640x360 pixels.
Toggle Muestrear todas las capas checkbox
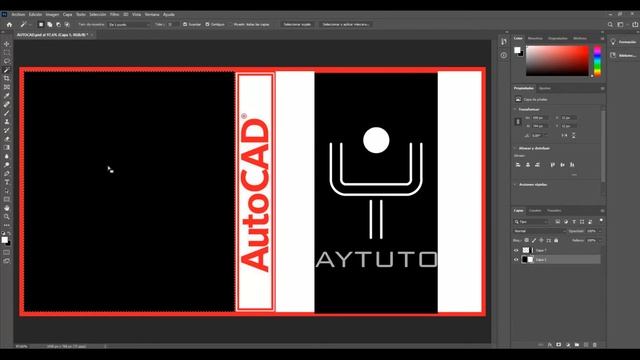(x=231, y=24)
